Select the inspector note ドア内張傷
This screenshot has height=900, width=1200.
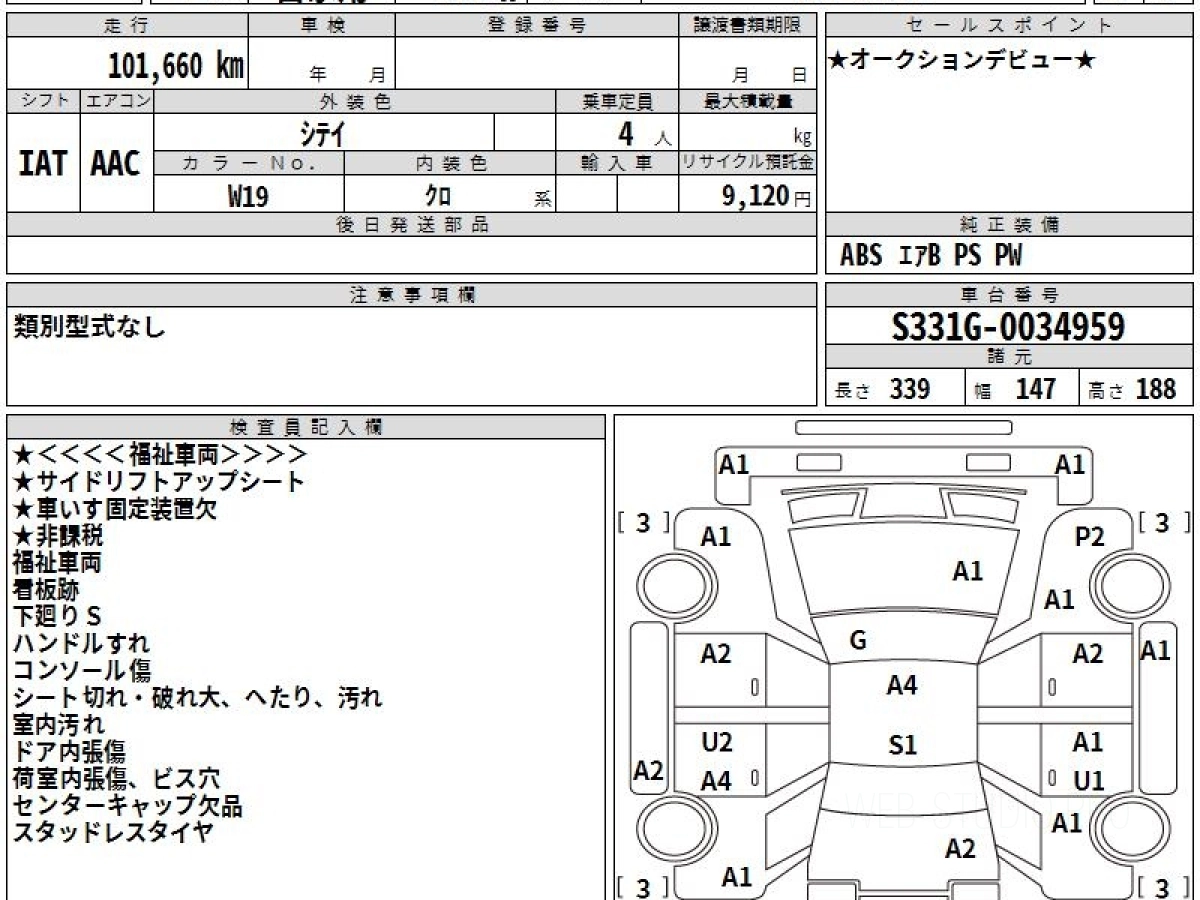70,751
